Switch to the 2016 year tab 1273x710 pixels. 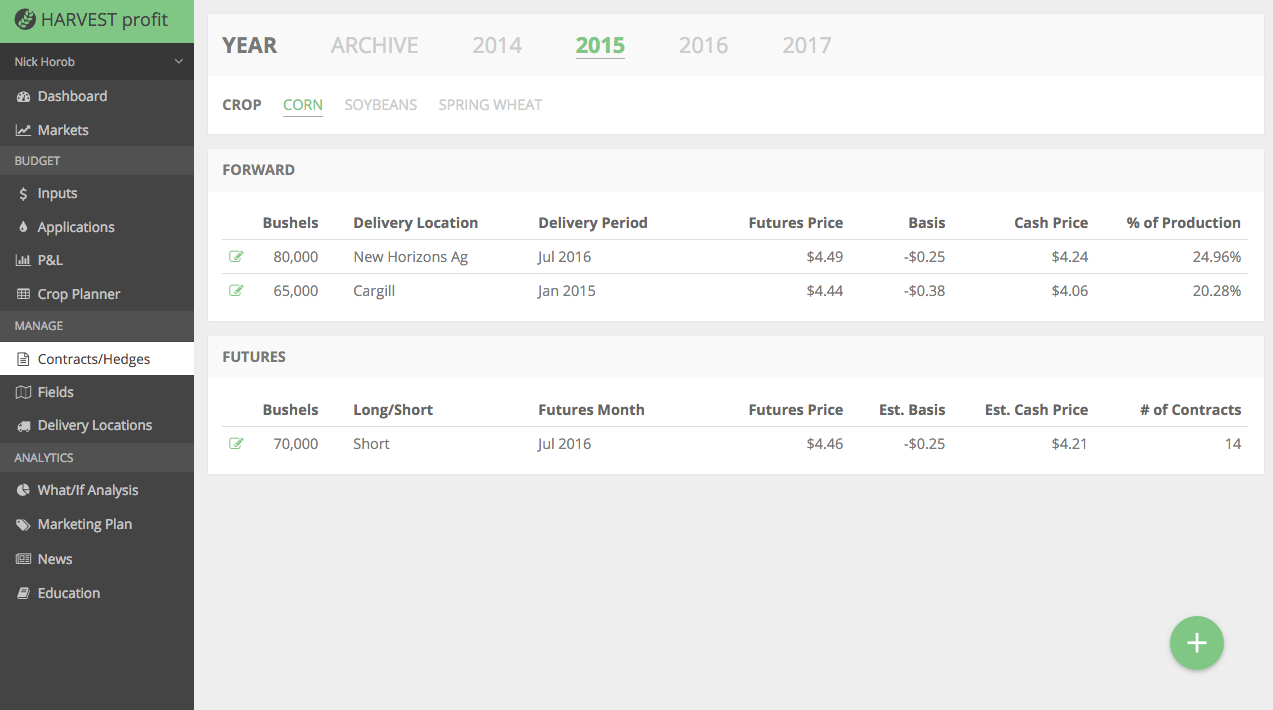[703, 45]
